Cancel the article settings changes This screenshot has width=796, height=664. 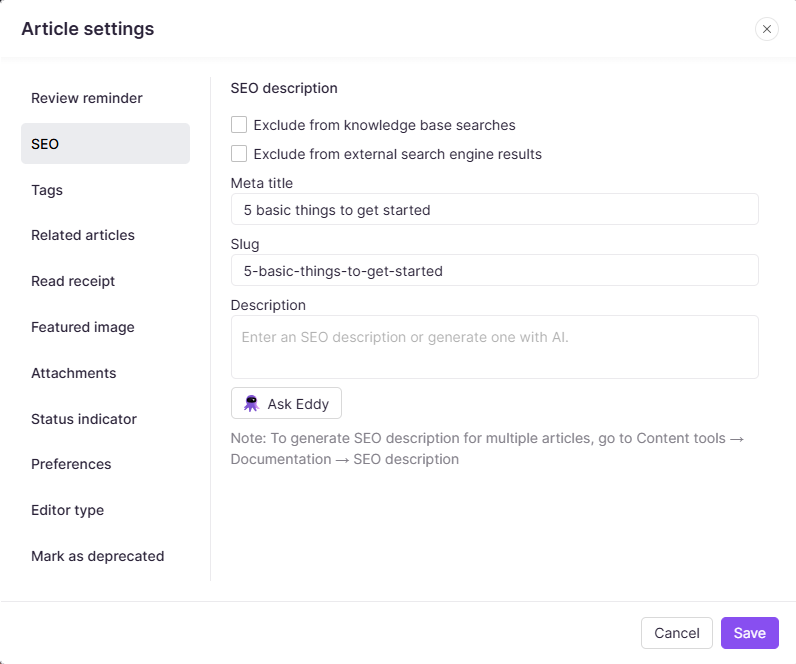[677, 633]
